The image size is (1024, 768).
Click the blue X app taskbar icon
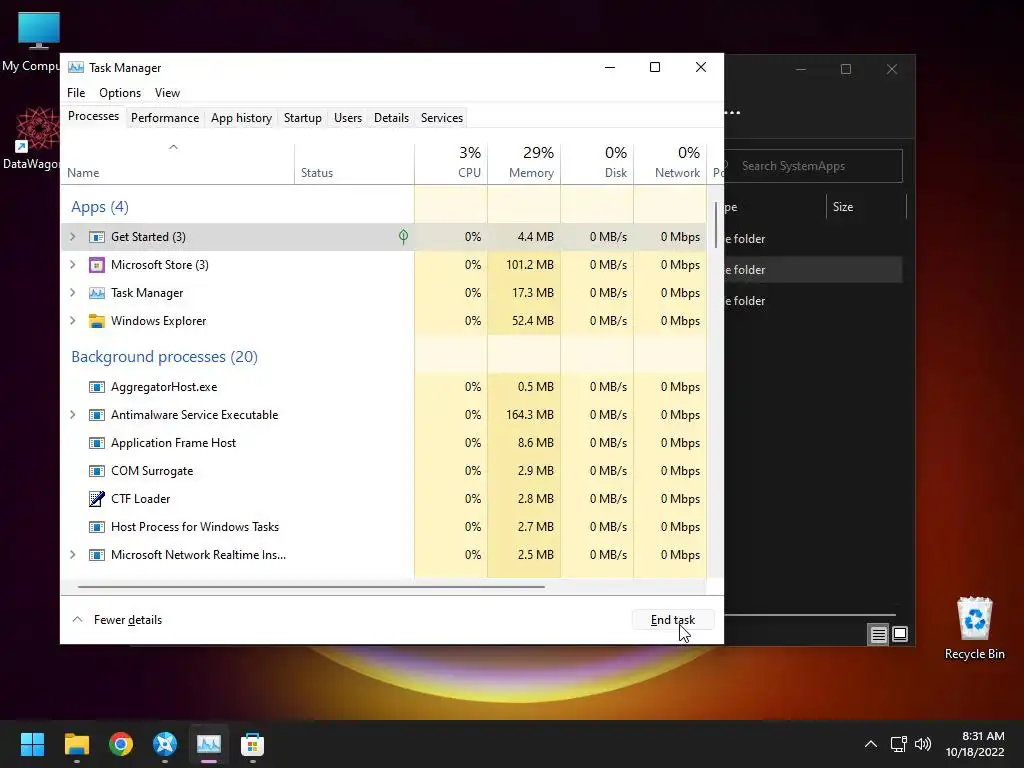click(165, 744)
